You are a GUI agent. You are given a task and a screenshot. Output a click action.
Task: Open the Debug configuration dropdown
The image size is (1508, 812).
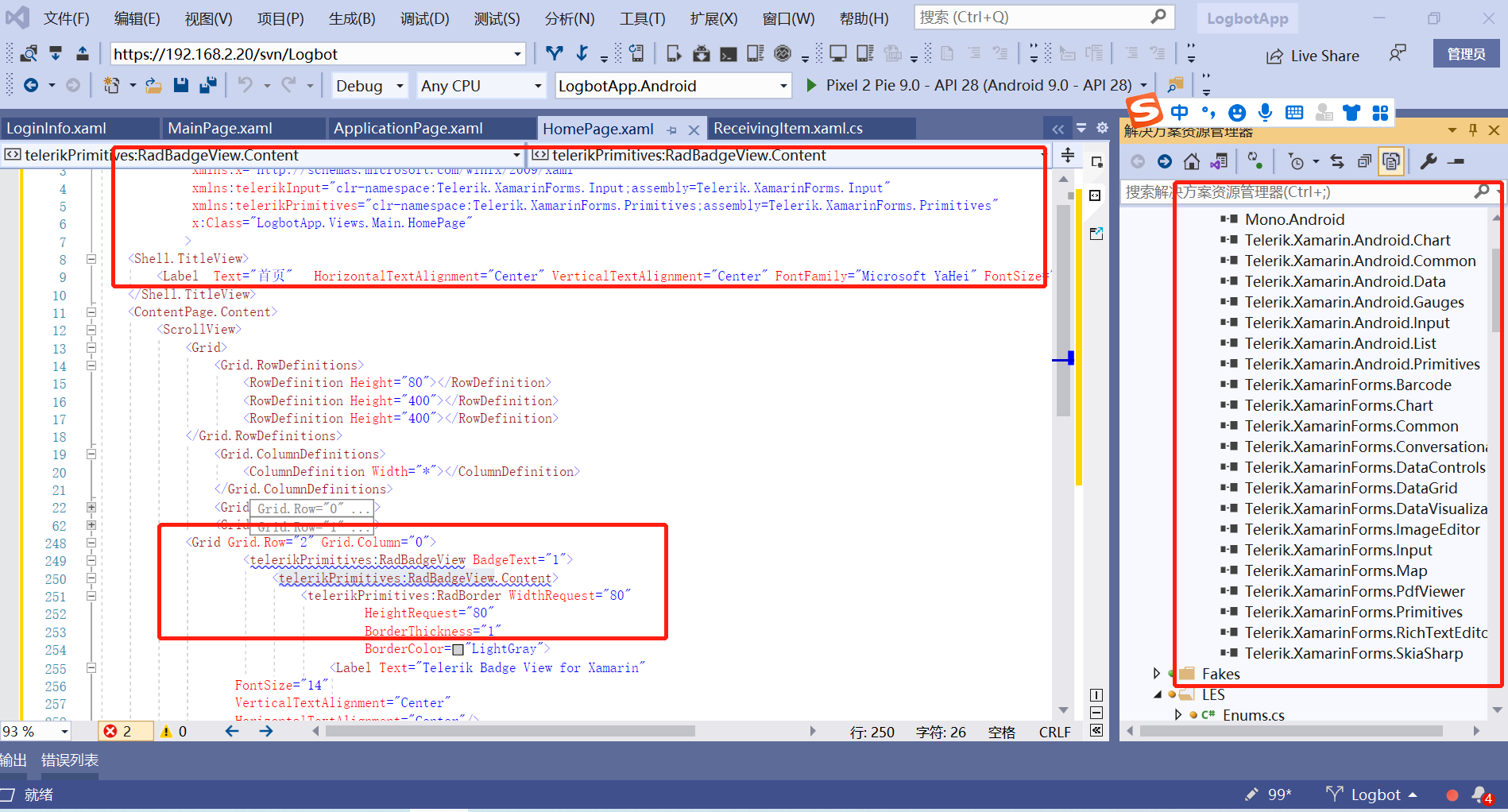click(x=369, y=86)
